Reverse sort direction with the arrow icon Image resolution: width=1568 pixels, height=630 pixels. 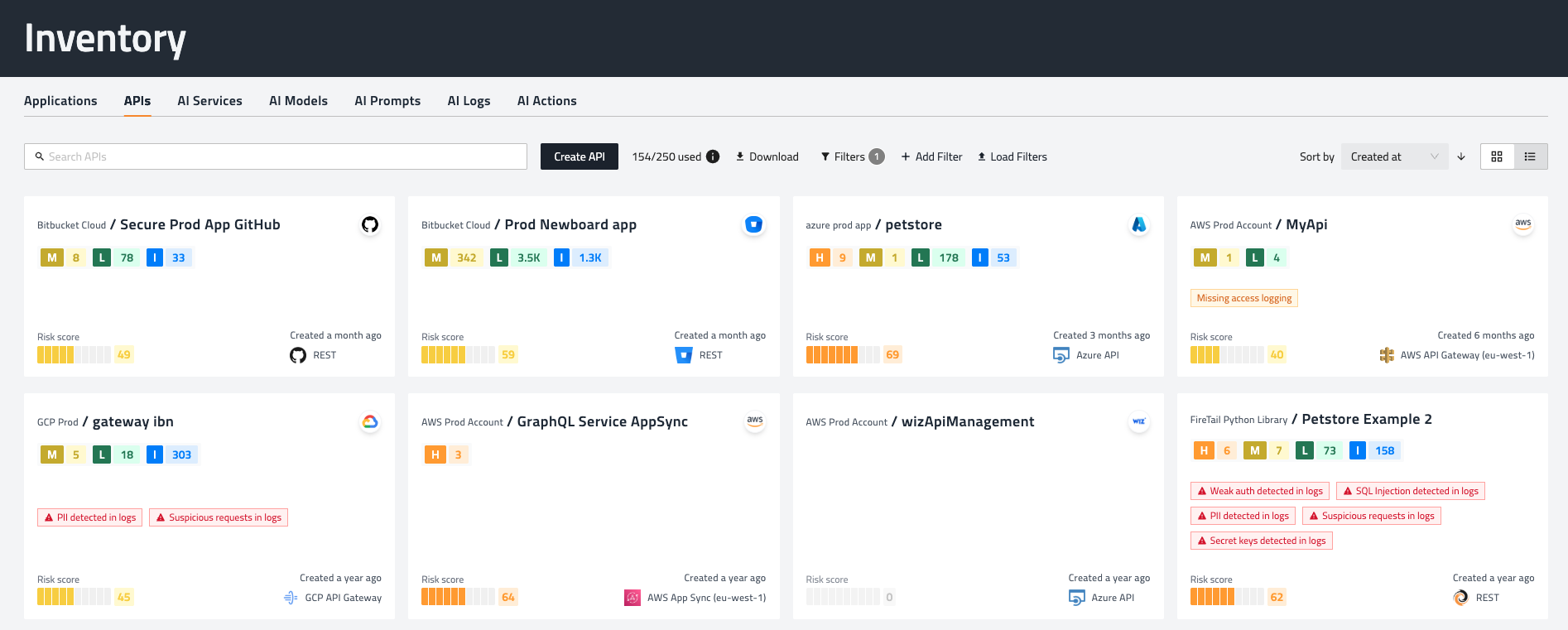(1461, 156)
